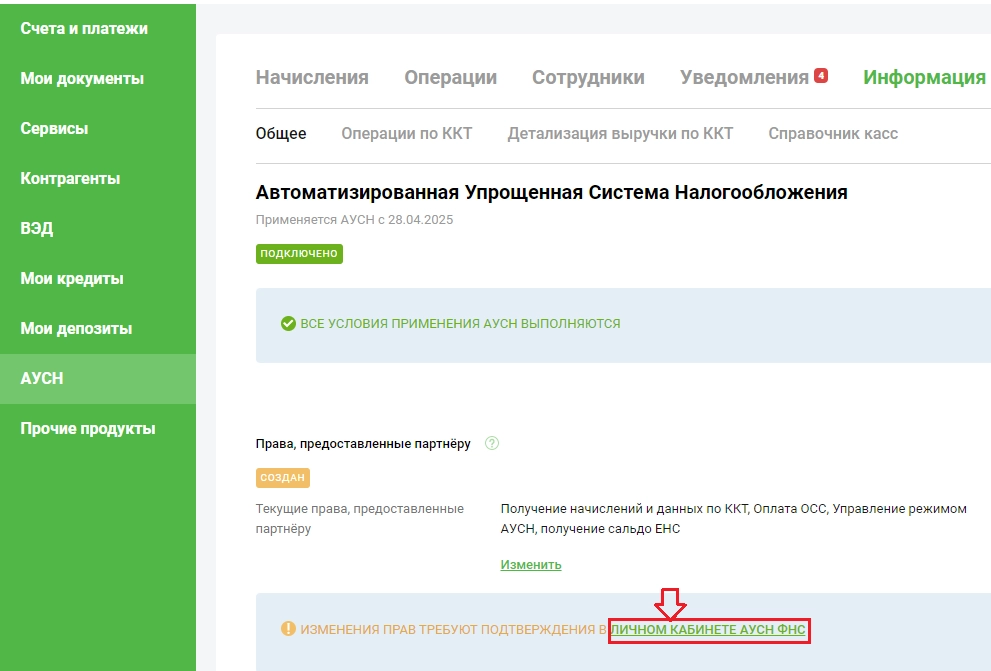Follow the ЛИЧНОМ КАБИНЕТЕ АУСН ФНС link
Viewport: 991px width, 671px height.
708,630
